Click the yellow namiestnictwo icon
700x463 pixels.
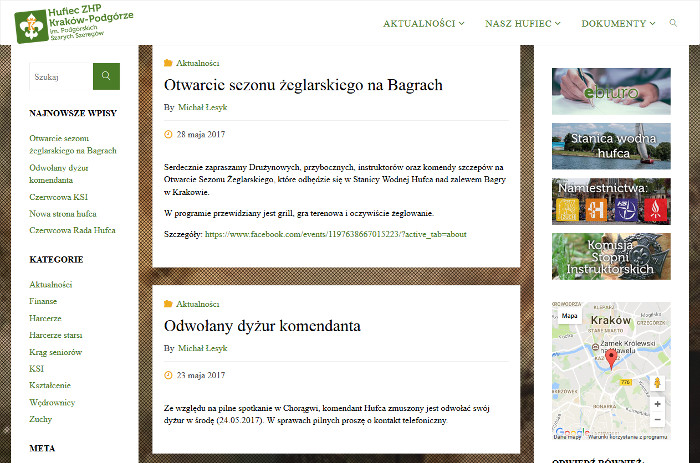click(x=567, y=210)
